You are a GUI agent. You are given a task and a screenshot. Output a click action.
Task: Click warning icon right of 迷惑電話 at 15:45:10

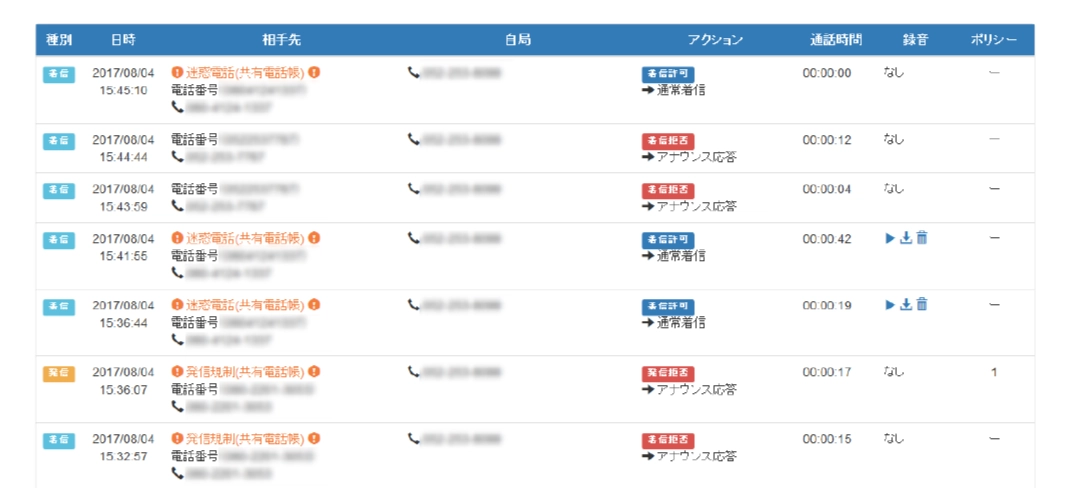click(x=314, y=72)
